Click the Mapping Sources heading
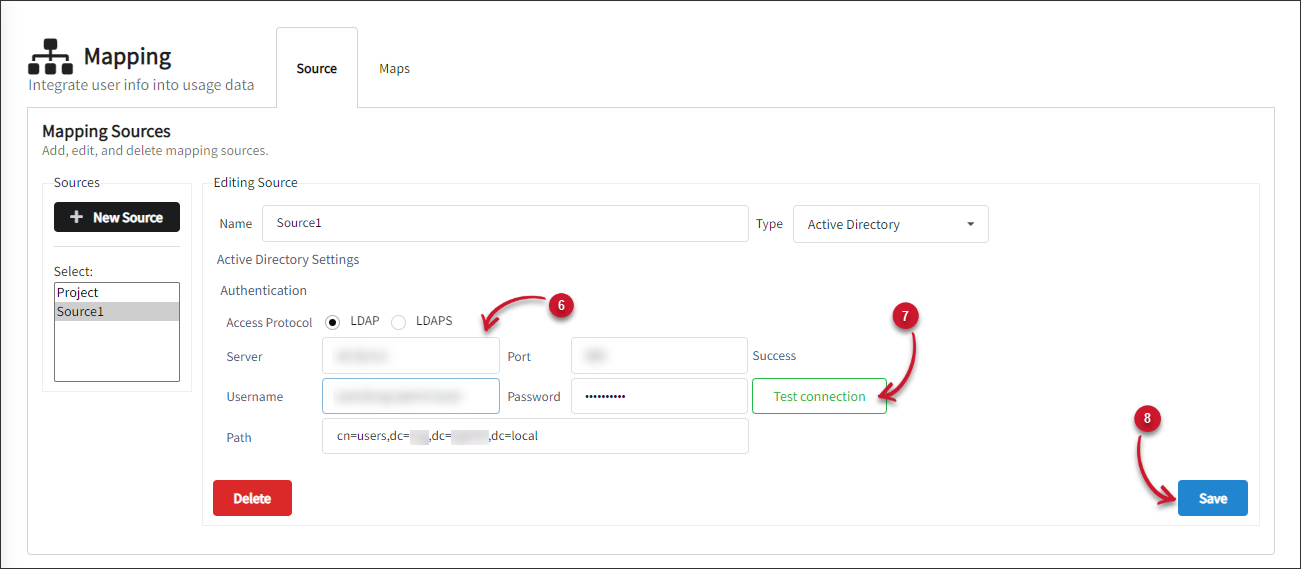 [106, 131]
